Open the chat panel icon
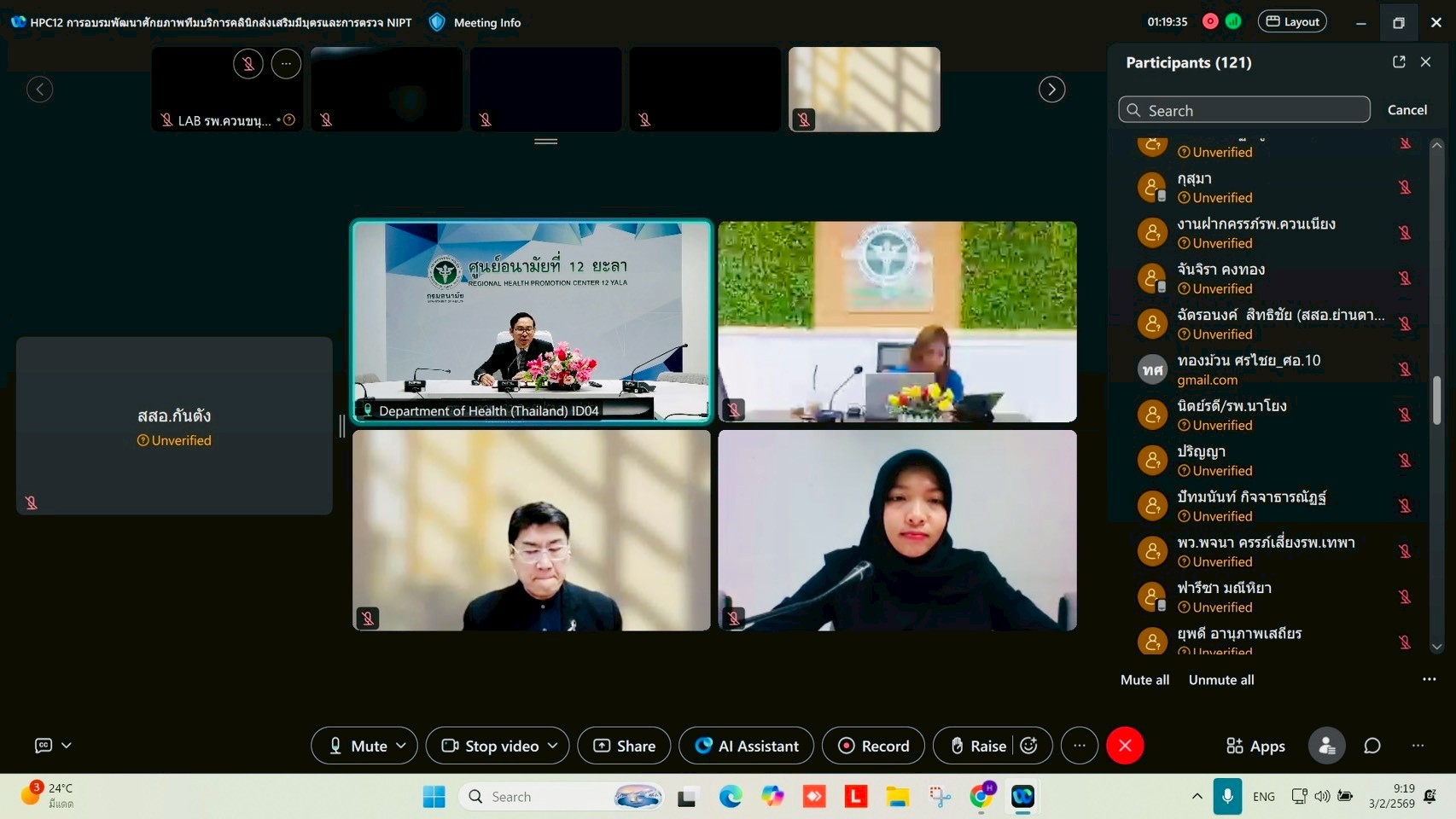The height and width of the screenshot is (819, 1456). 1372,746
